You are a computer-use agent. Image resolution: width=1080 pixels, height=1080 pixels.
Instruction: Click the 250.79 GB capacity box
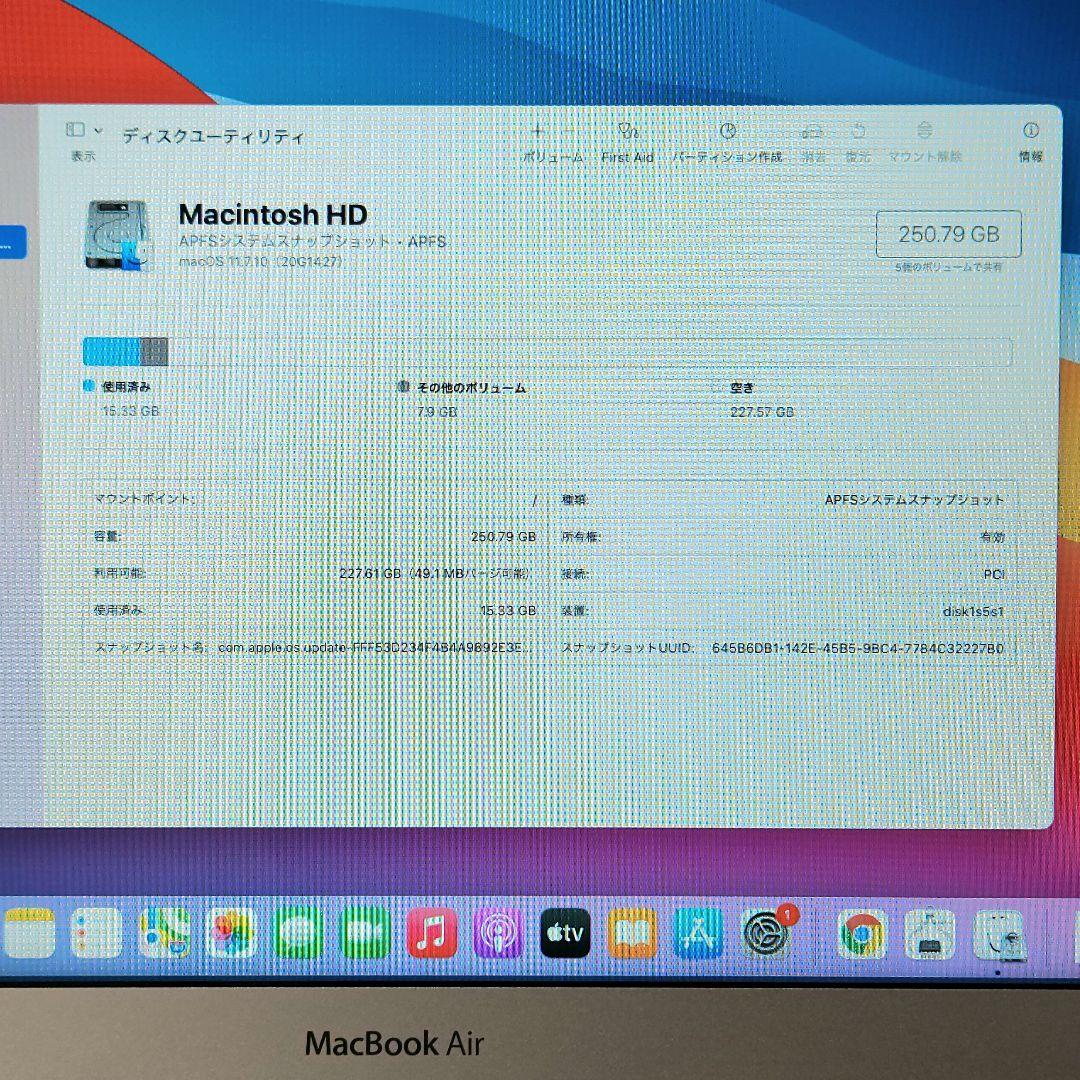[948, 234]
